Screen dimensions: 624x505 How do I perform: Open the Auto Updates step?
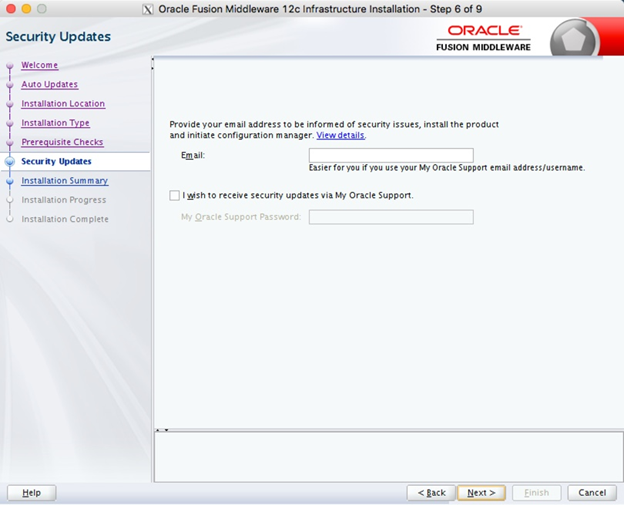point(49,85)
